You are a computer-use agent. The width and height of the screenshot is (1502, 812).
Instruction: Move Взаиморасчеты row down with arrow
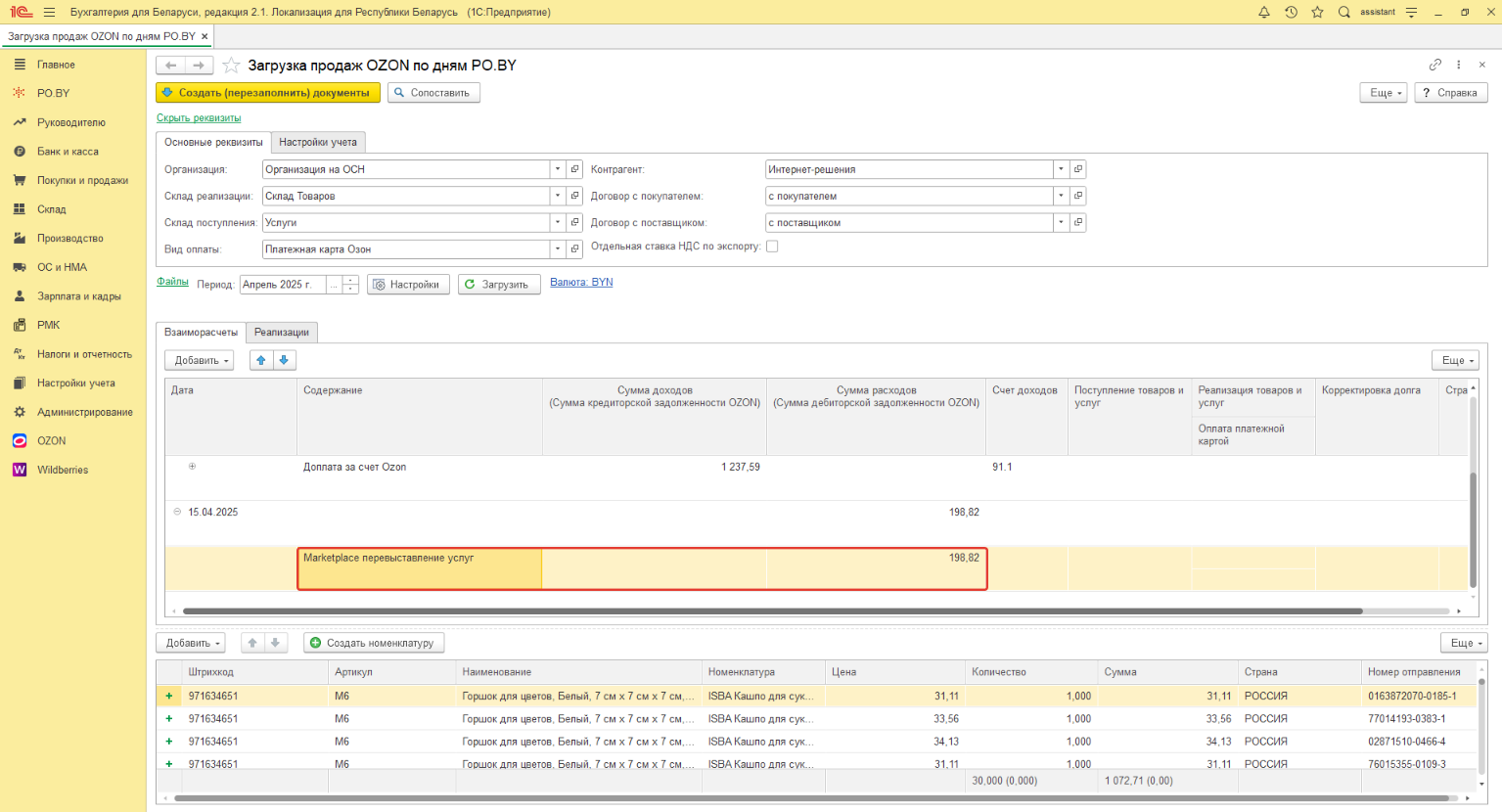(284, 360)
